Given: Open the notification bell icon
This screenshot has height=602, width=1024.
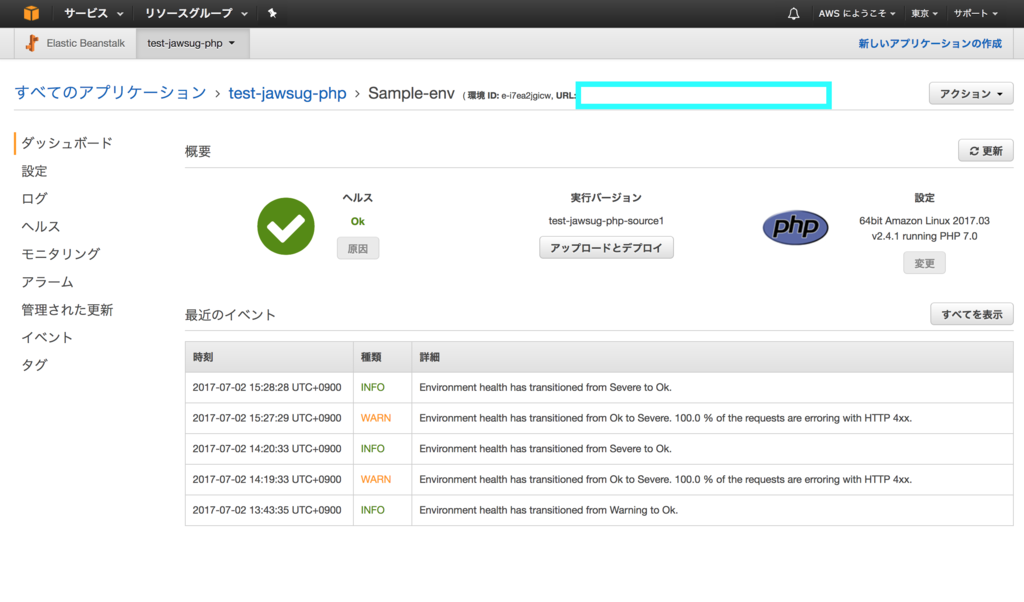Looking at the screenshot, I should pos(793,14).
